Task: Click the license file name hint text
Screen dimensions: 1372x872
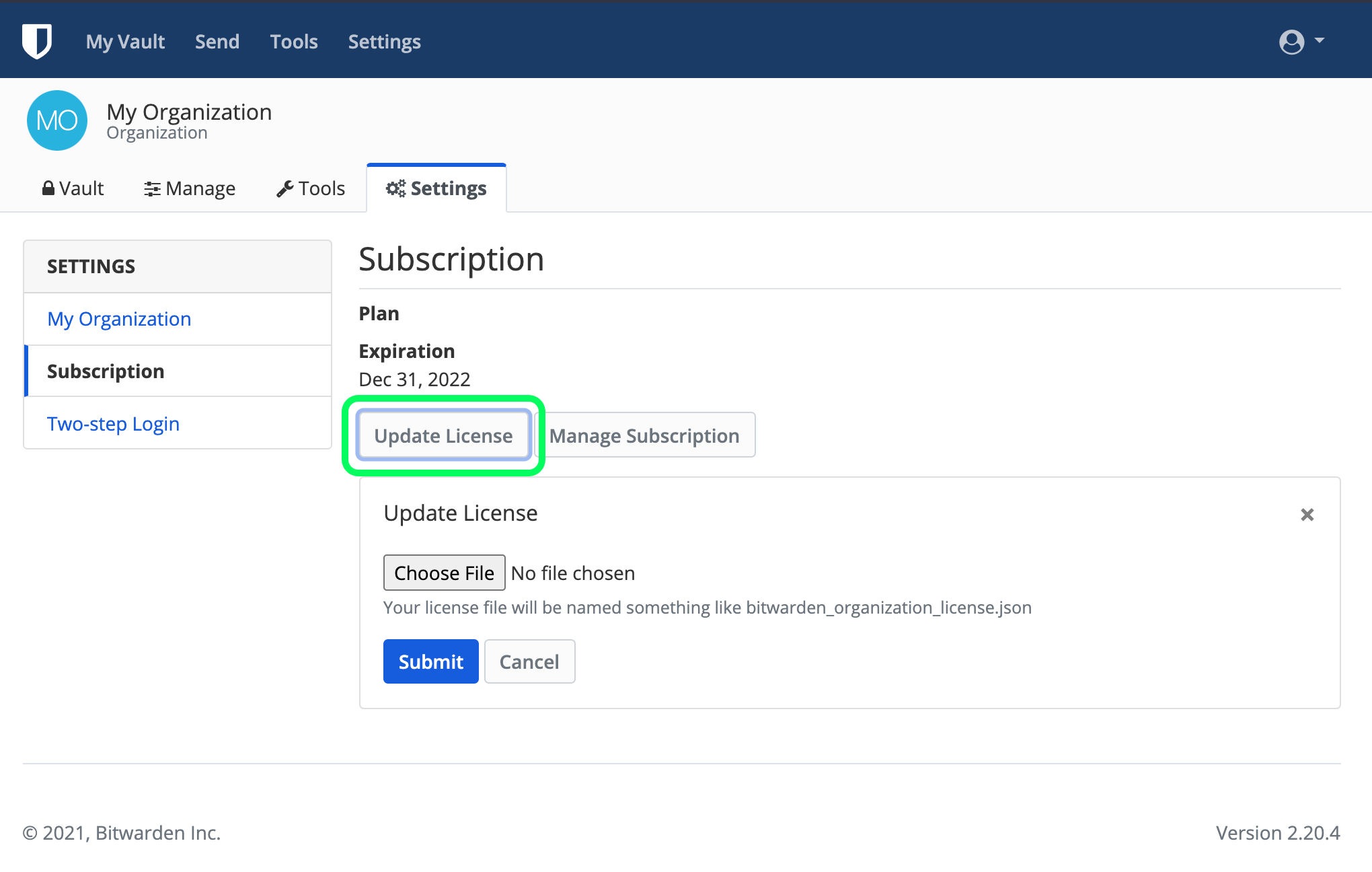Action: [708, 608]
